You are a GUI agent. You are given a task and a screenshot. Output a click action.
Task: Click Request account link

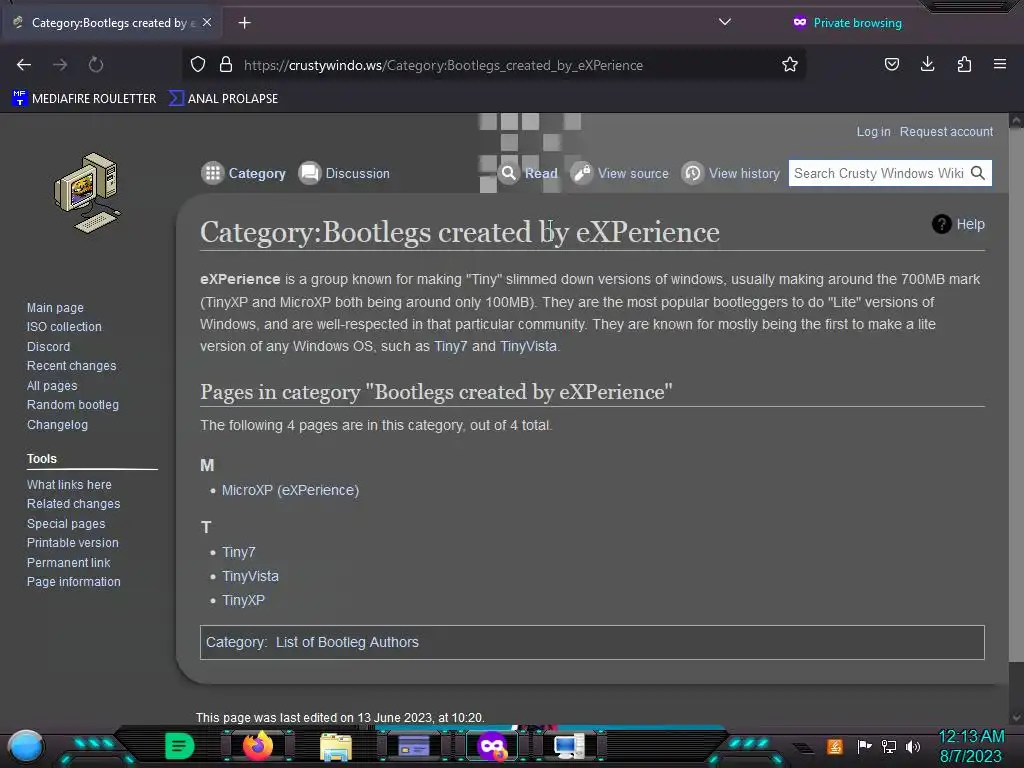tap(946, 131)
